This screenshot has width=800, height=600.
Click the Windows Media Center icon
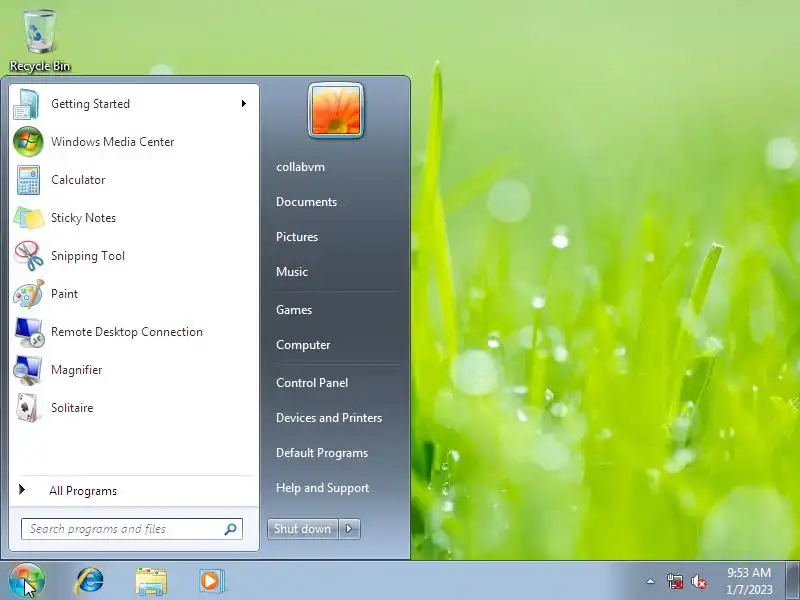click(28, 141)
